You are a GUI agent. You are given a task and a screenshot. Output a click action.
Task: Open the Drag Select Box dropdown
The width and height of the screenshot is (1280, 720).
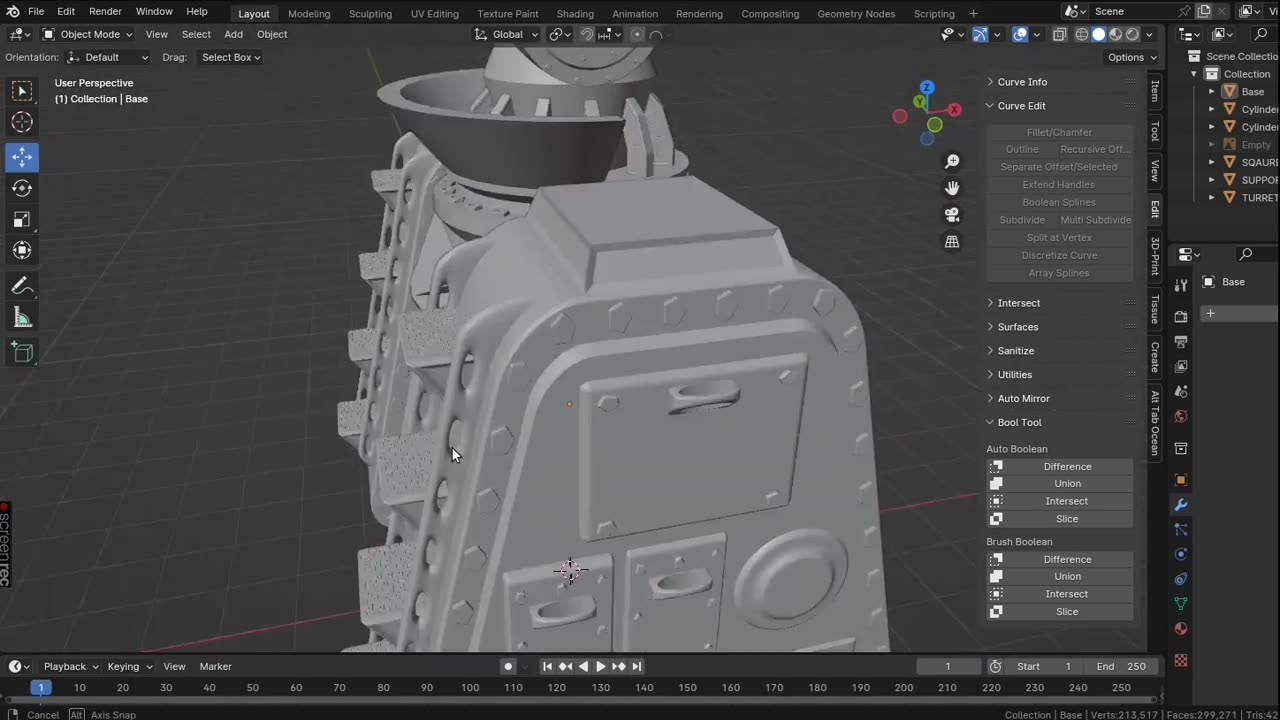(x=231, y=57)
